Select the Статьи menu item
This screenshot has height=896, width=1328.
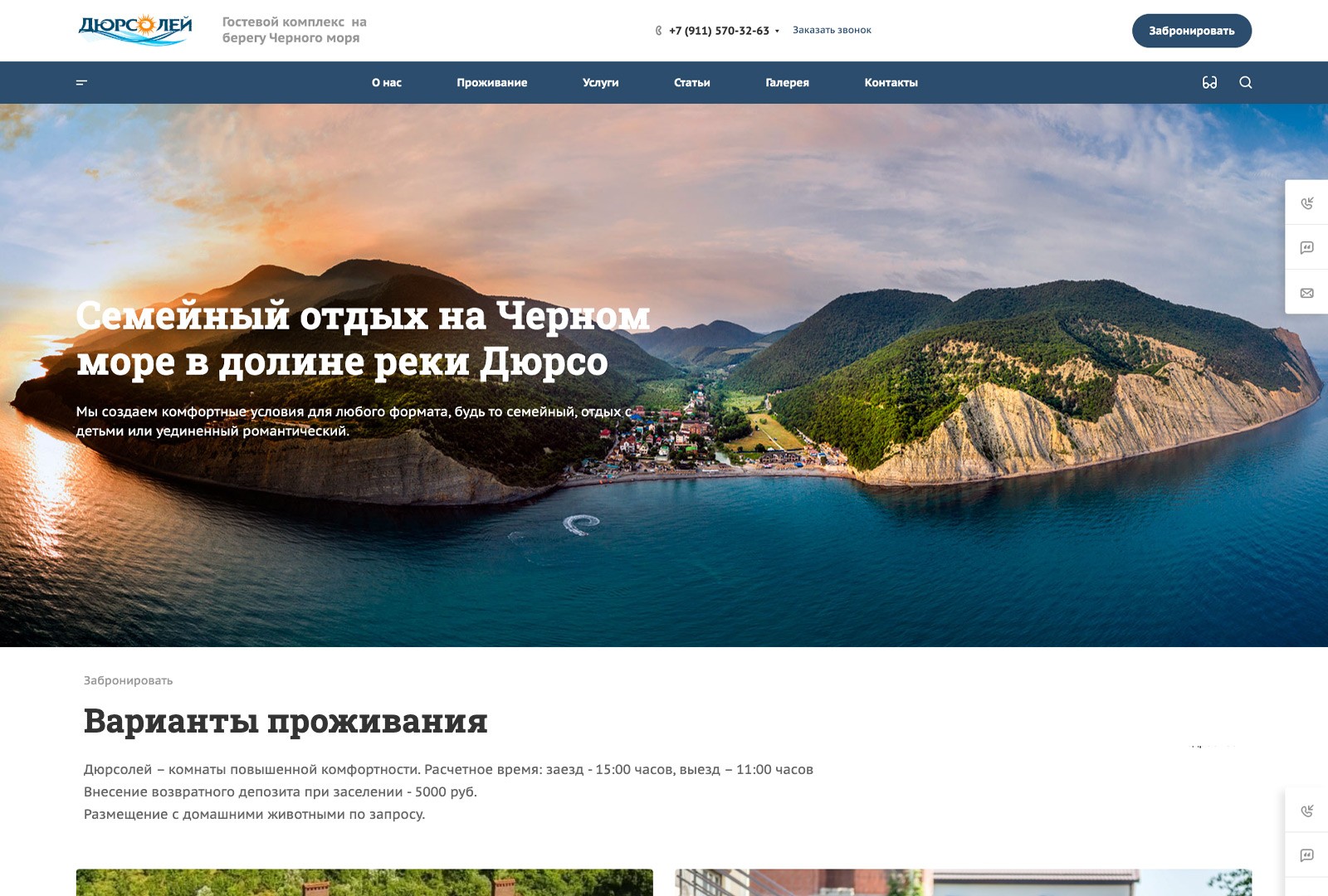pos(691,82)
